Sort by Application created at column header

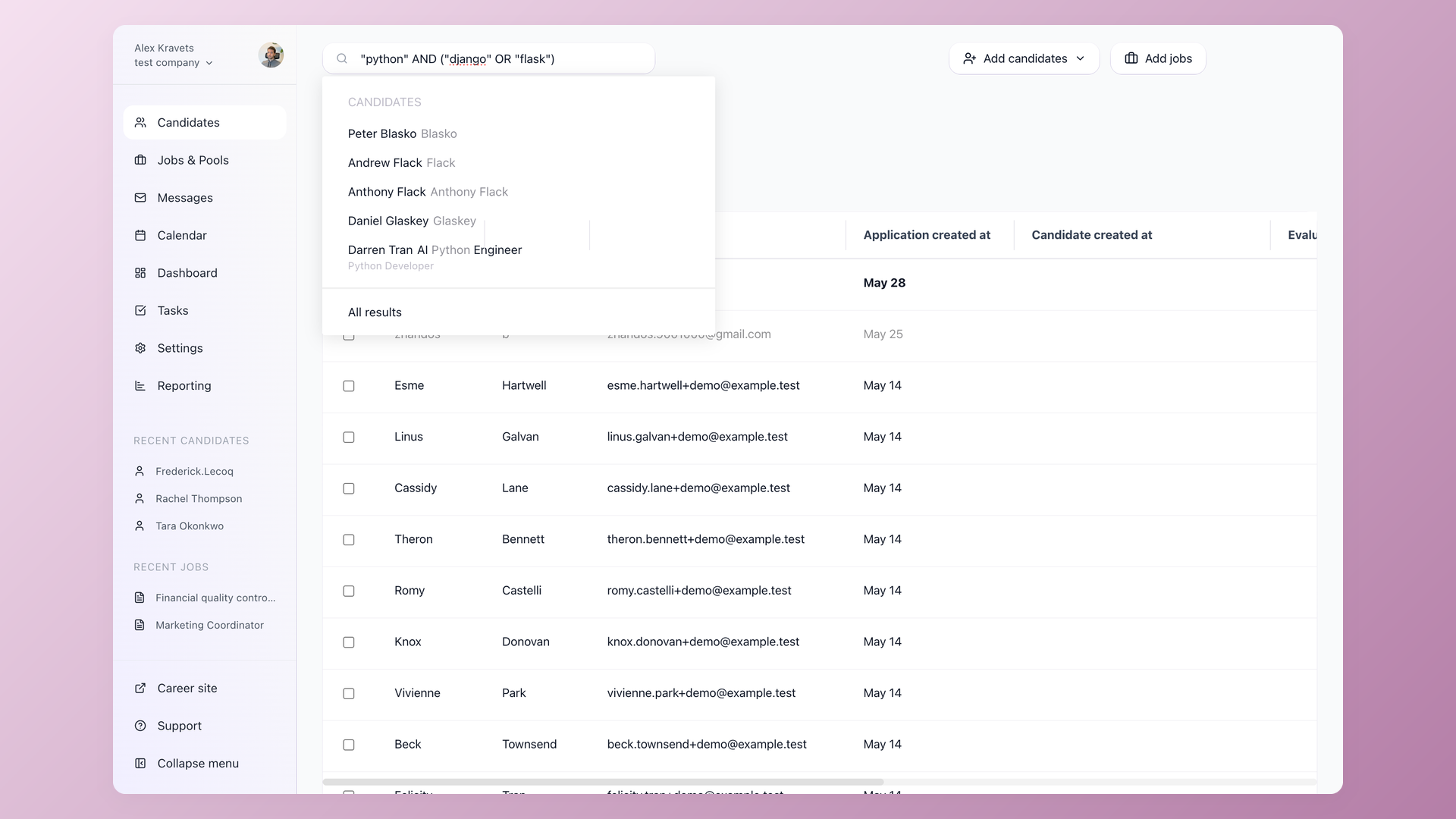click(x=927, y=235)
